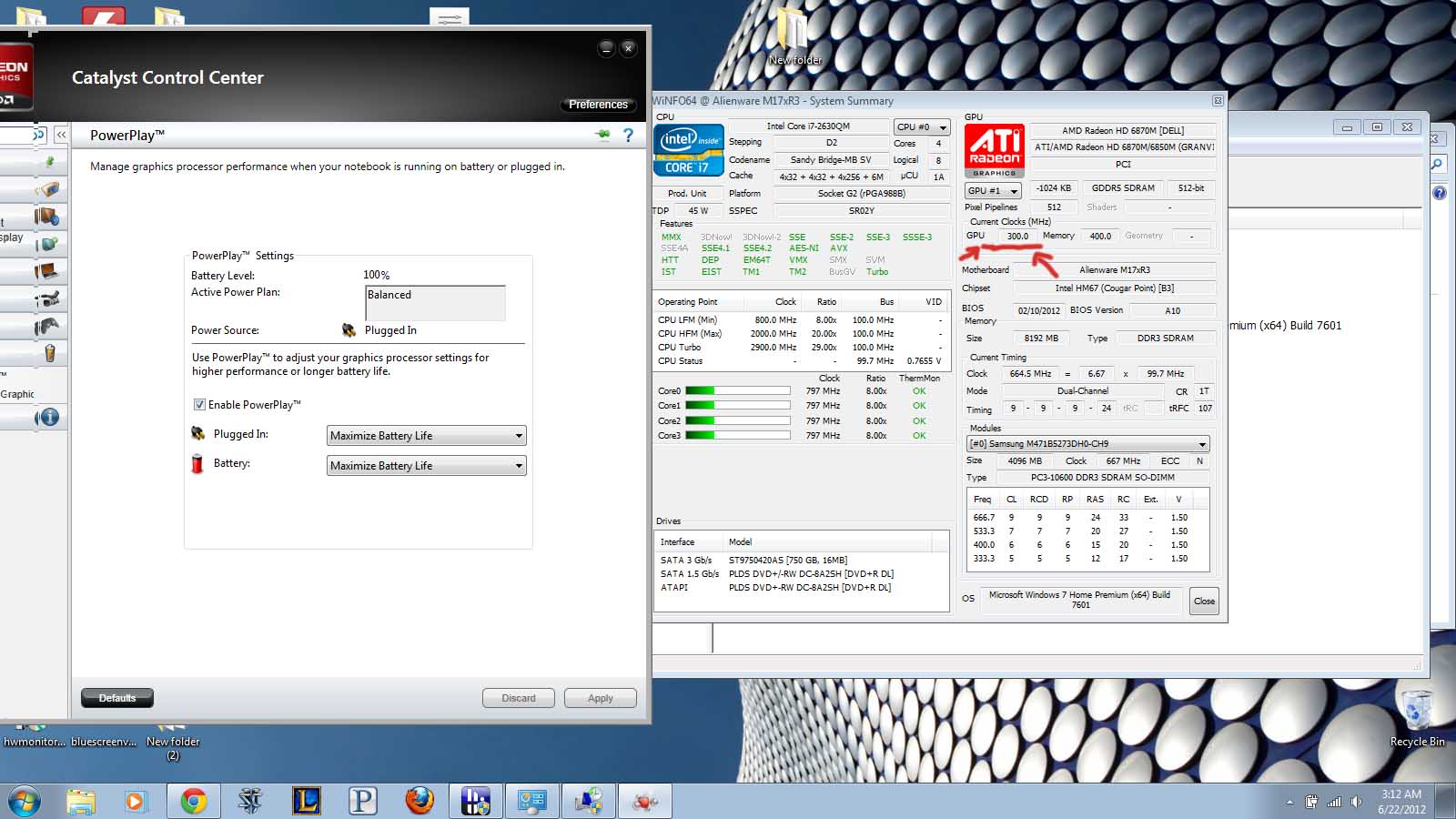Close the HWiNFO System Summary with Close button

pos(1204,601)
